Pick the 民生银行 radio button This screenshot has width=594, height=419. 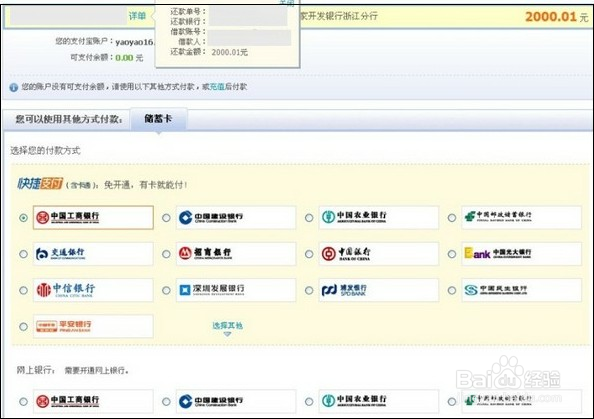pos(452,290)
